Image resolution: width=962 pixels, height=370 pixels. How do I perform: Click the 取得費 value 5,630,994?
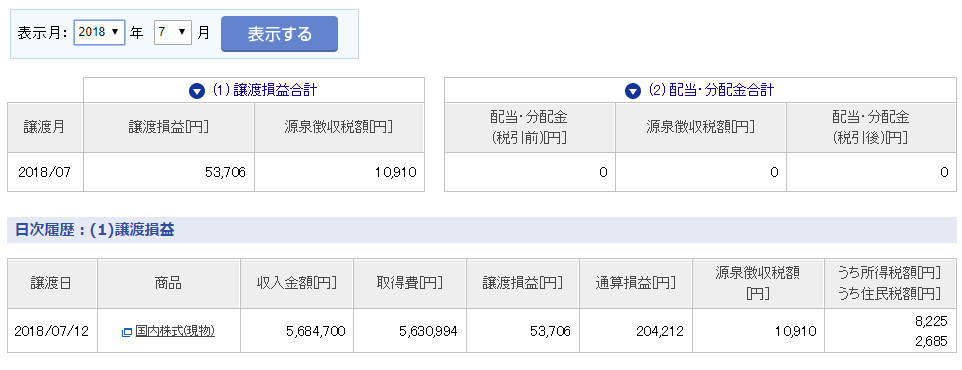pyautogui.click(x=428, y=331)
